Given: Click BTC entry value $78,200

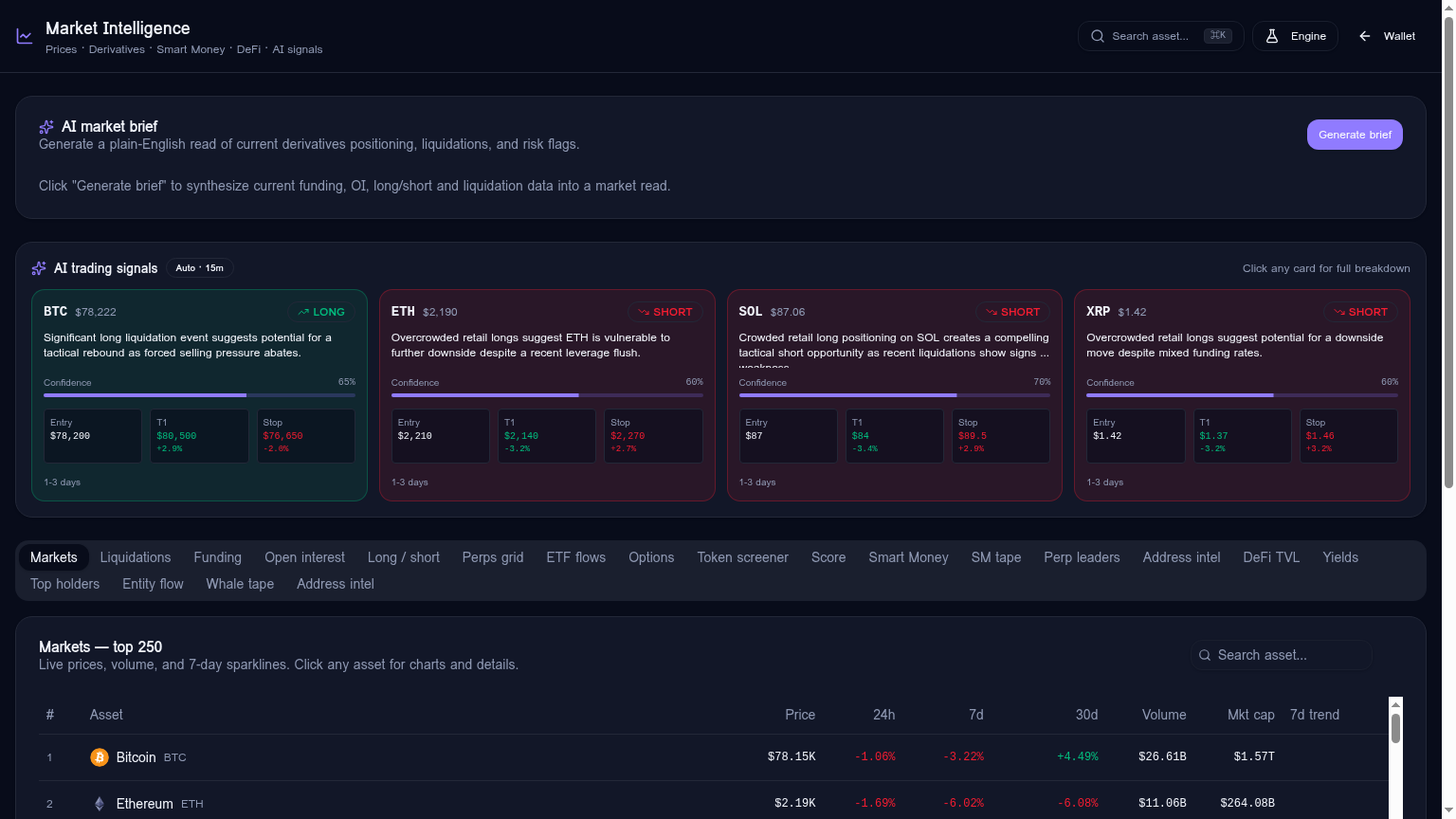Looking at the screenshot, I should click(x=70, y=436).
